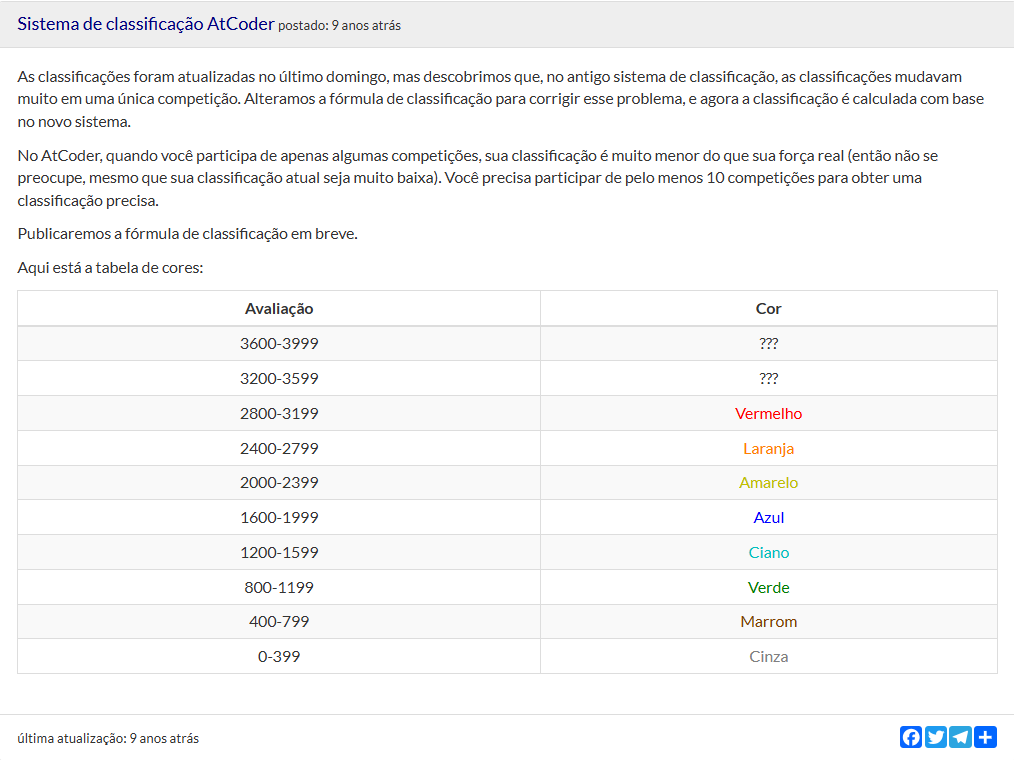Click the green 'Verde' color label

pyautogui.click(x=768, y=587)
